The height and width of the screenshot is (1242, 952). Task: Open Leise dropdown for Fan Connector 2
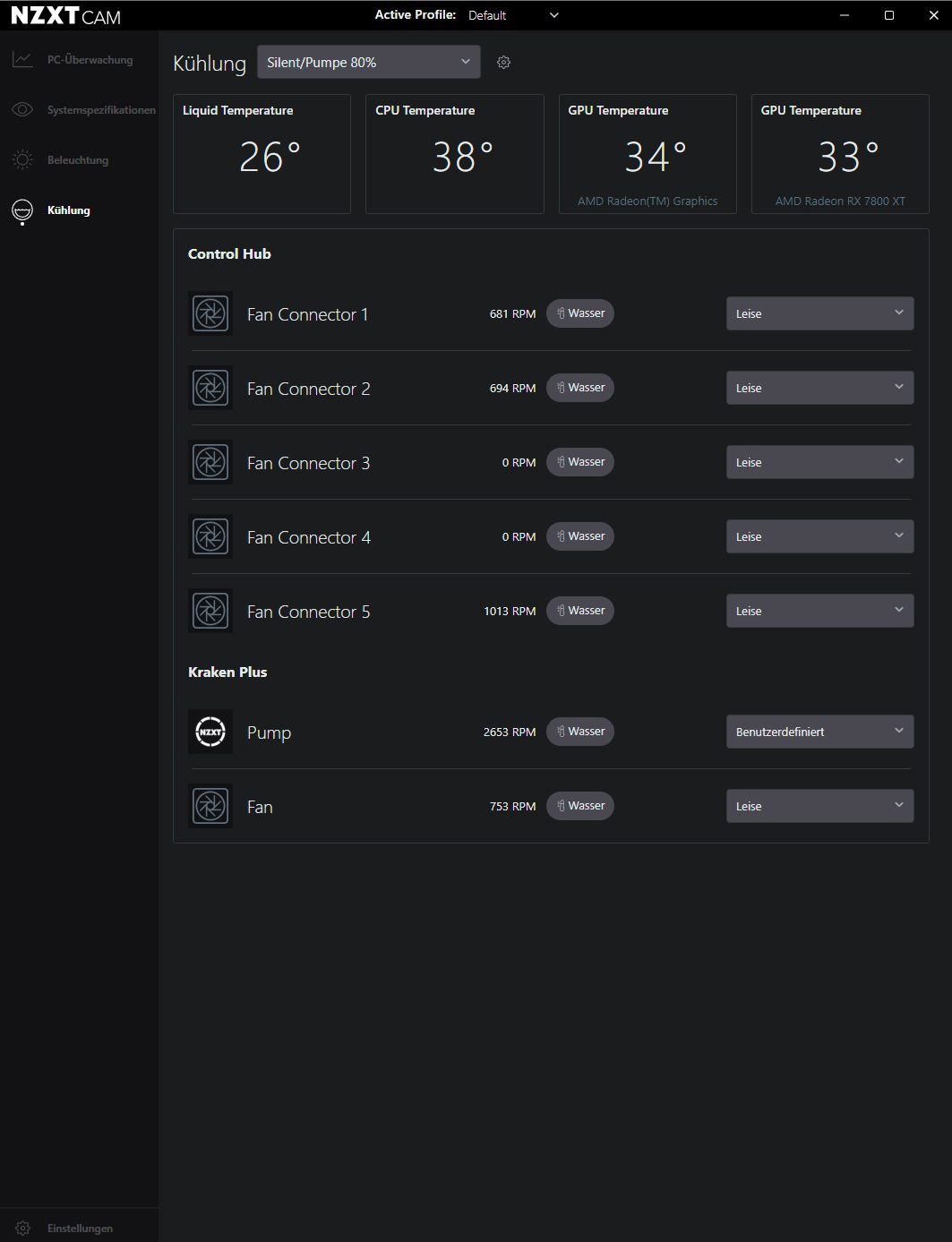(x=819, y=388)
